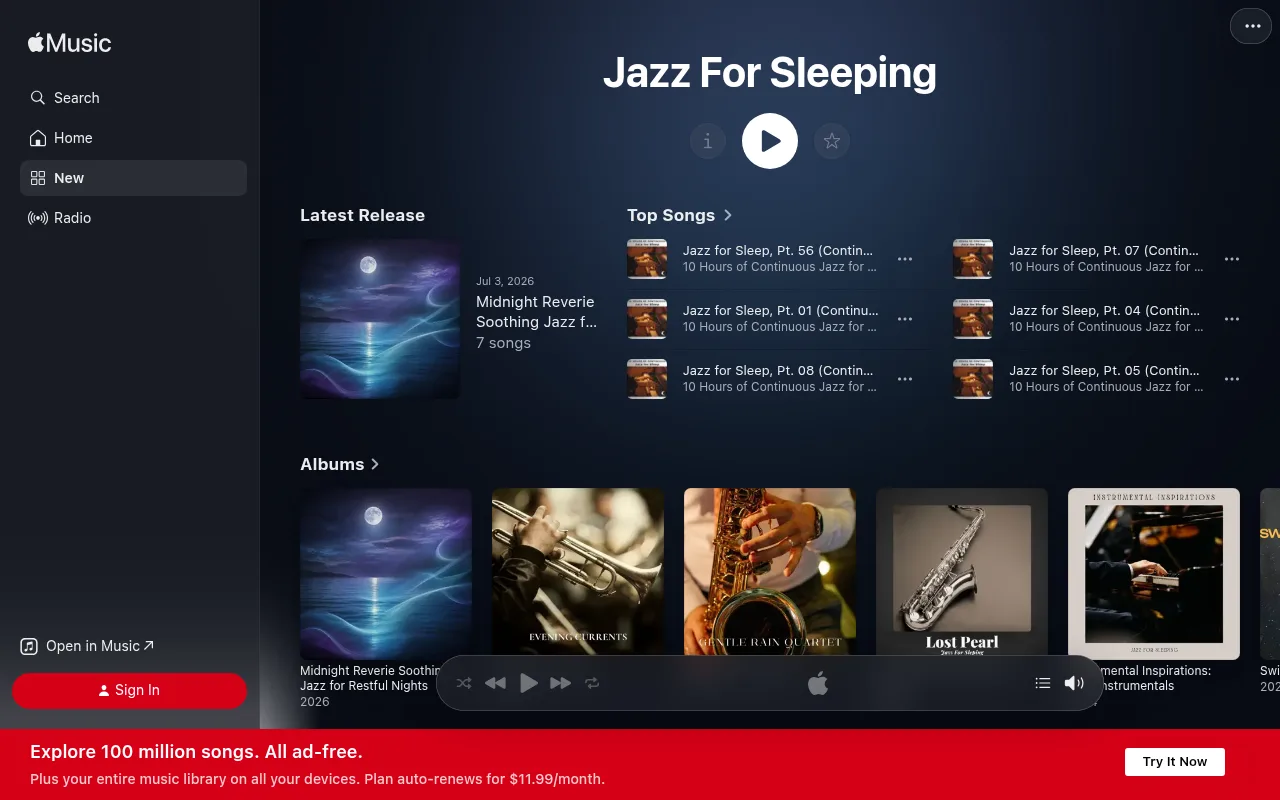Image resolution: width=1280 pixels, height=800 pixels.
Task: Favorite the artist with the star icon
Action: (832, 141)
